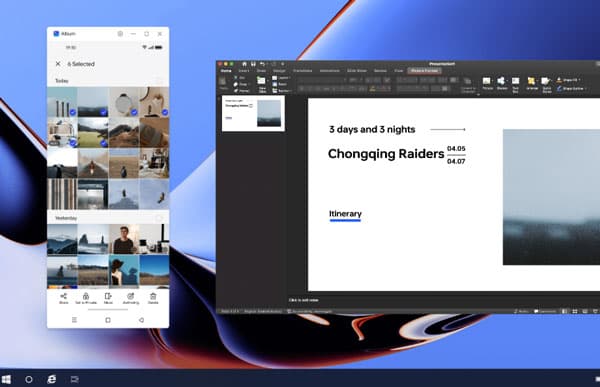Click the Undo arrow in PowerPoint
The image size is (600, 387).
point(262,64)
